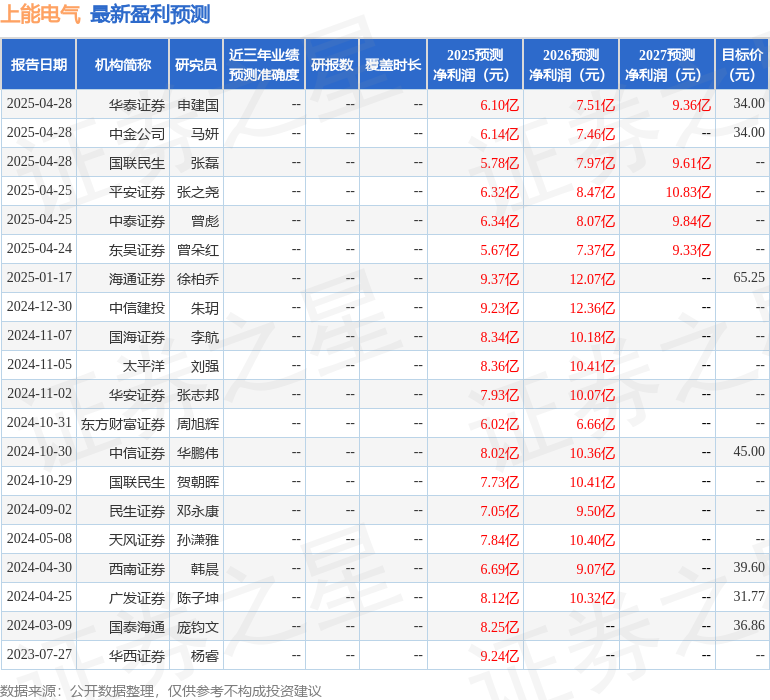770x700 pixels.
Task: Click the 上能电气 stock name in title
Action: [x=41, y=14]
